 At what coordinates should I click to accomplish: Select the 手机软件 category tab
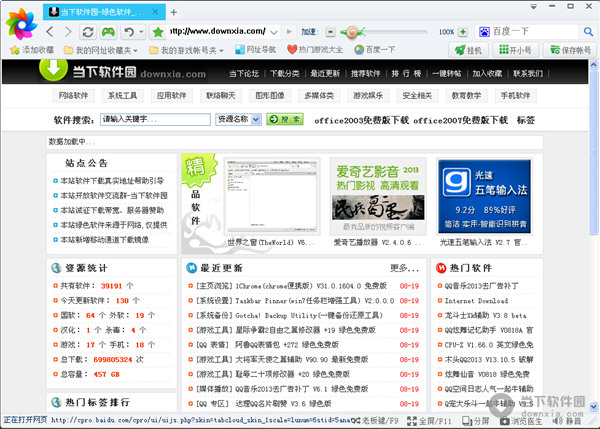[x=515, y=96]
